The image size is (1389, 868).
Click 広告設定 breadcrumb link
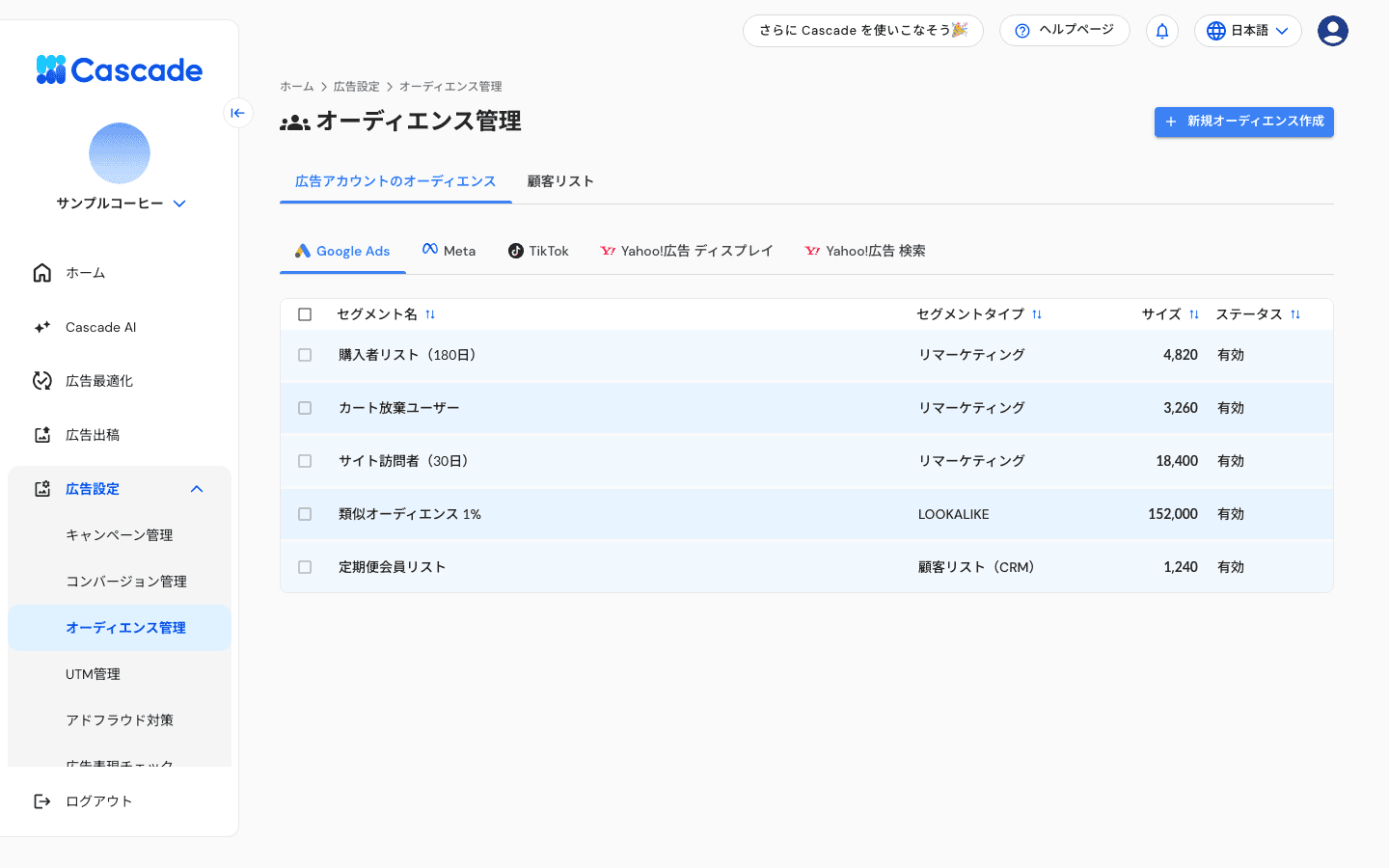tap(357, 87)
